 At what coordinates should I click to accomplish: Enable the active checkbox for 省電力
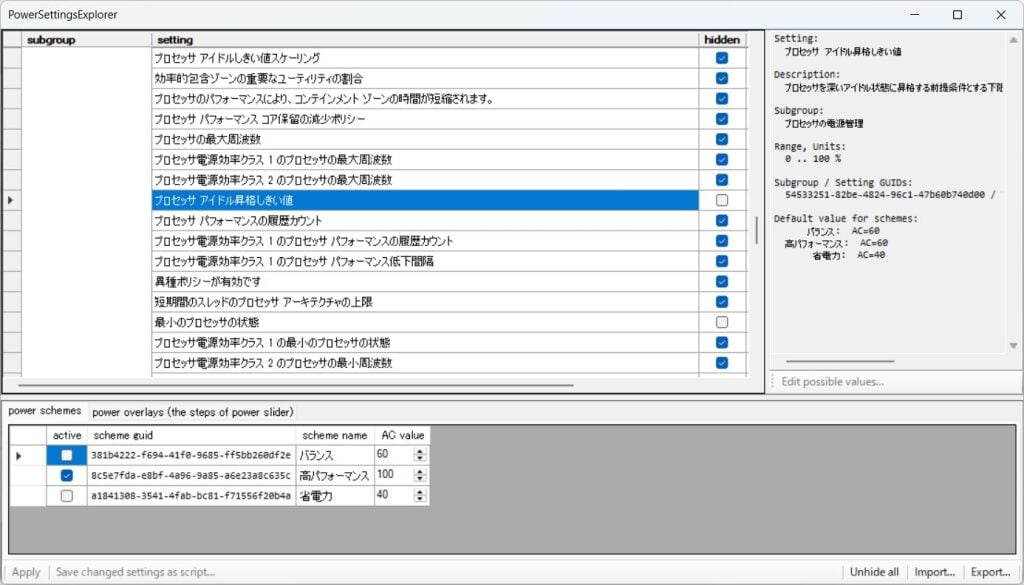[66, 496]
